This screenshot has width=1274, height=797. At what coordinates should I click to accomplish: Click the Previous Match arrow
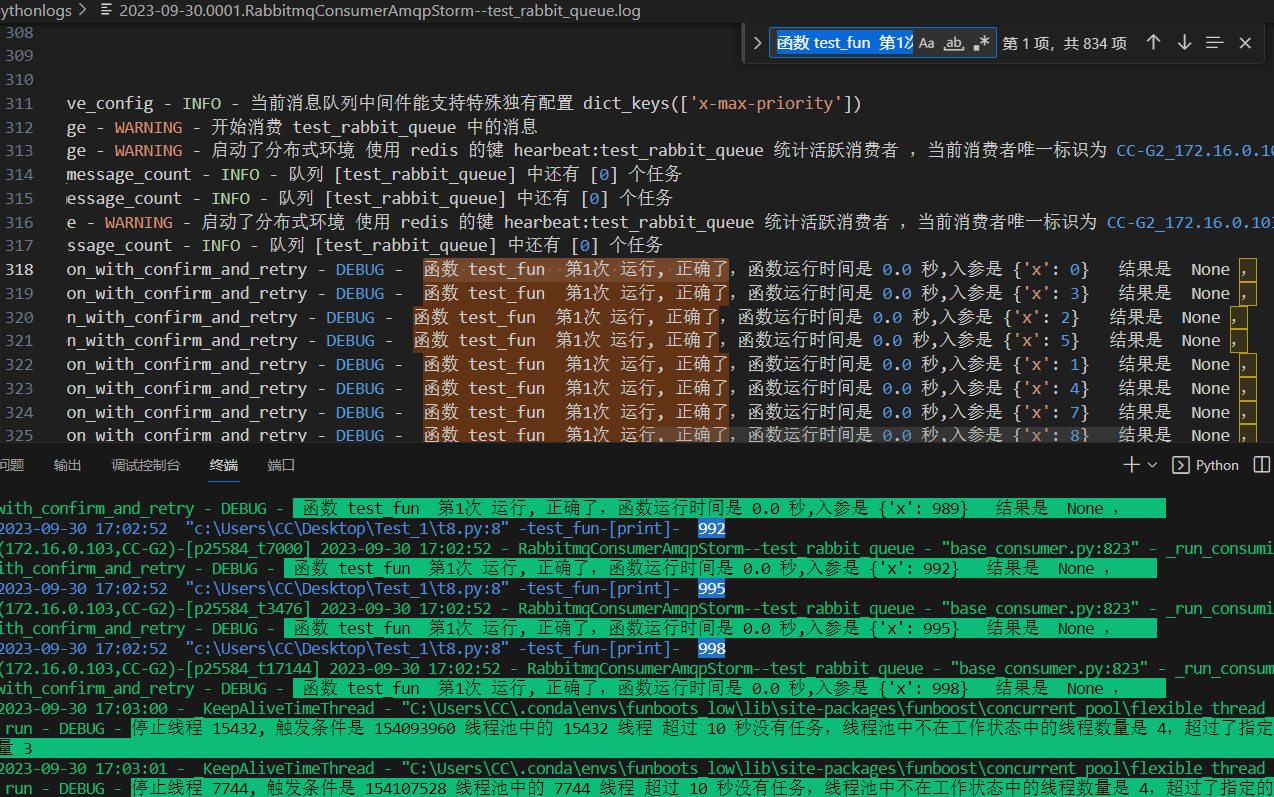coord(1152,43)
